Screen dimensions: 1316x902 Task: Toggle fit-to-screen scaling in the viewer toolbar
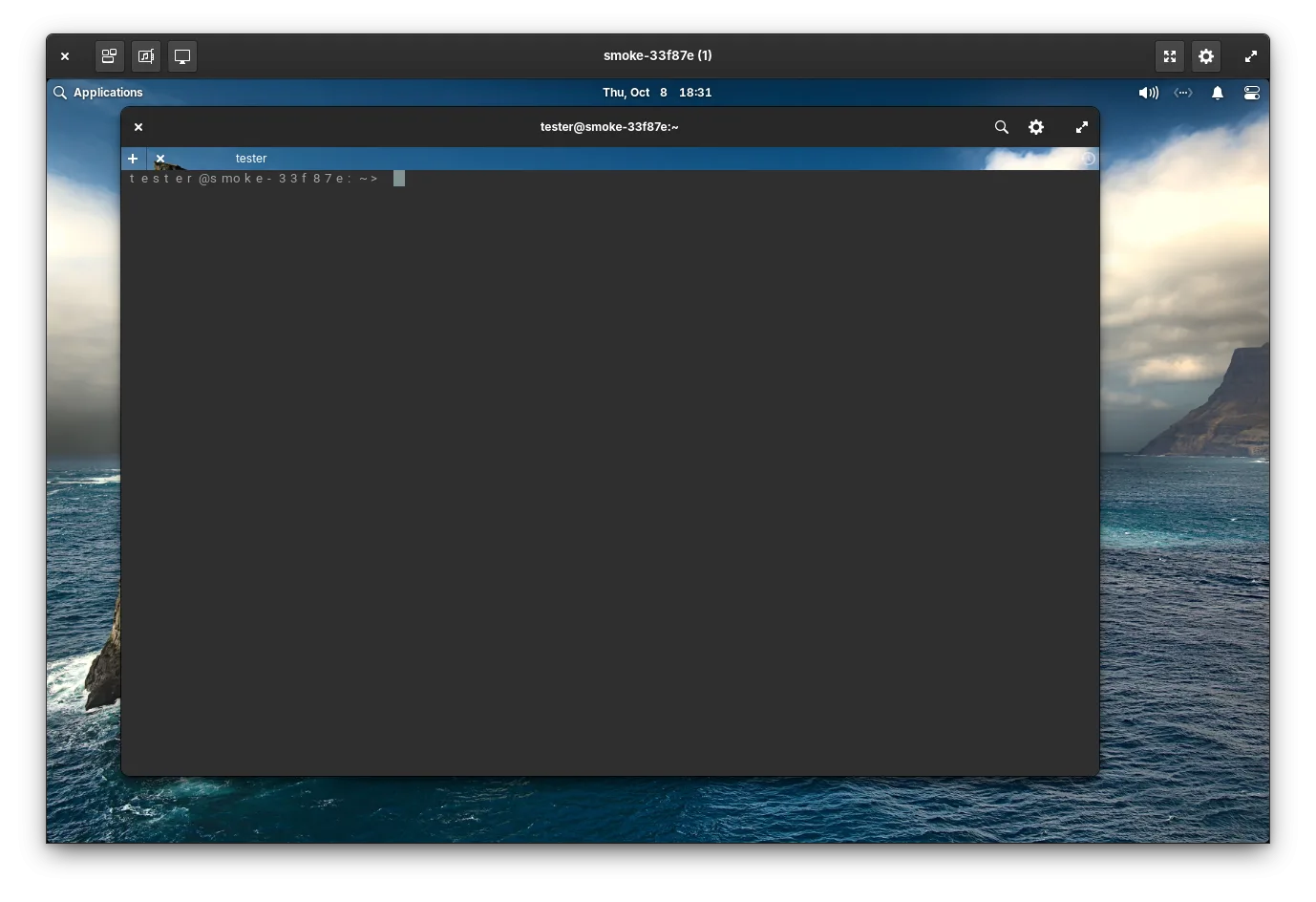(1170, 56)
